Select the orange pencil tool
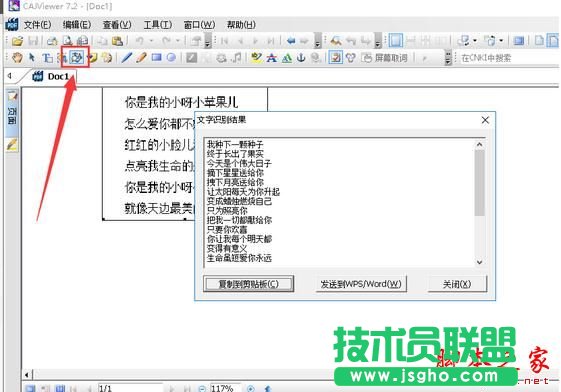The height and width of the screenshot is (392, 561). tap(141, 57)
